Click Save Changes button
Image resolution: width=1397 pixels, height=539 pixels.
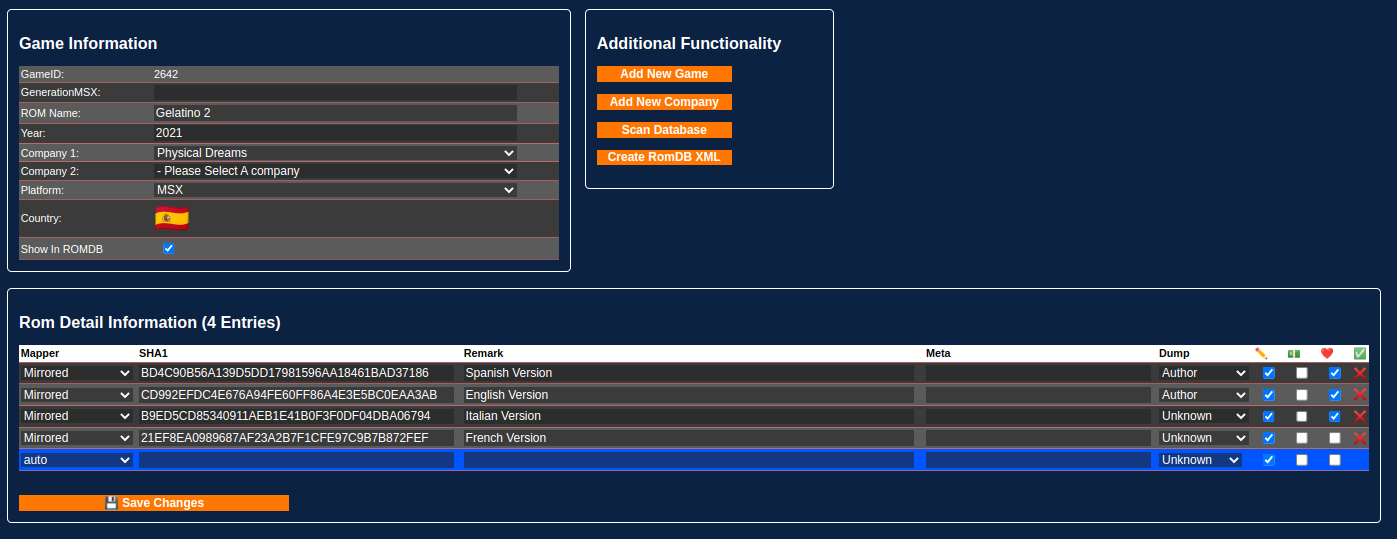[x=154, y=503]
